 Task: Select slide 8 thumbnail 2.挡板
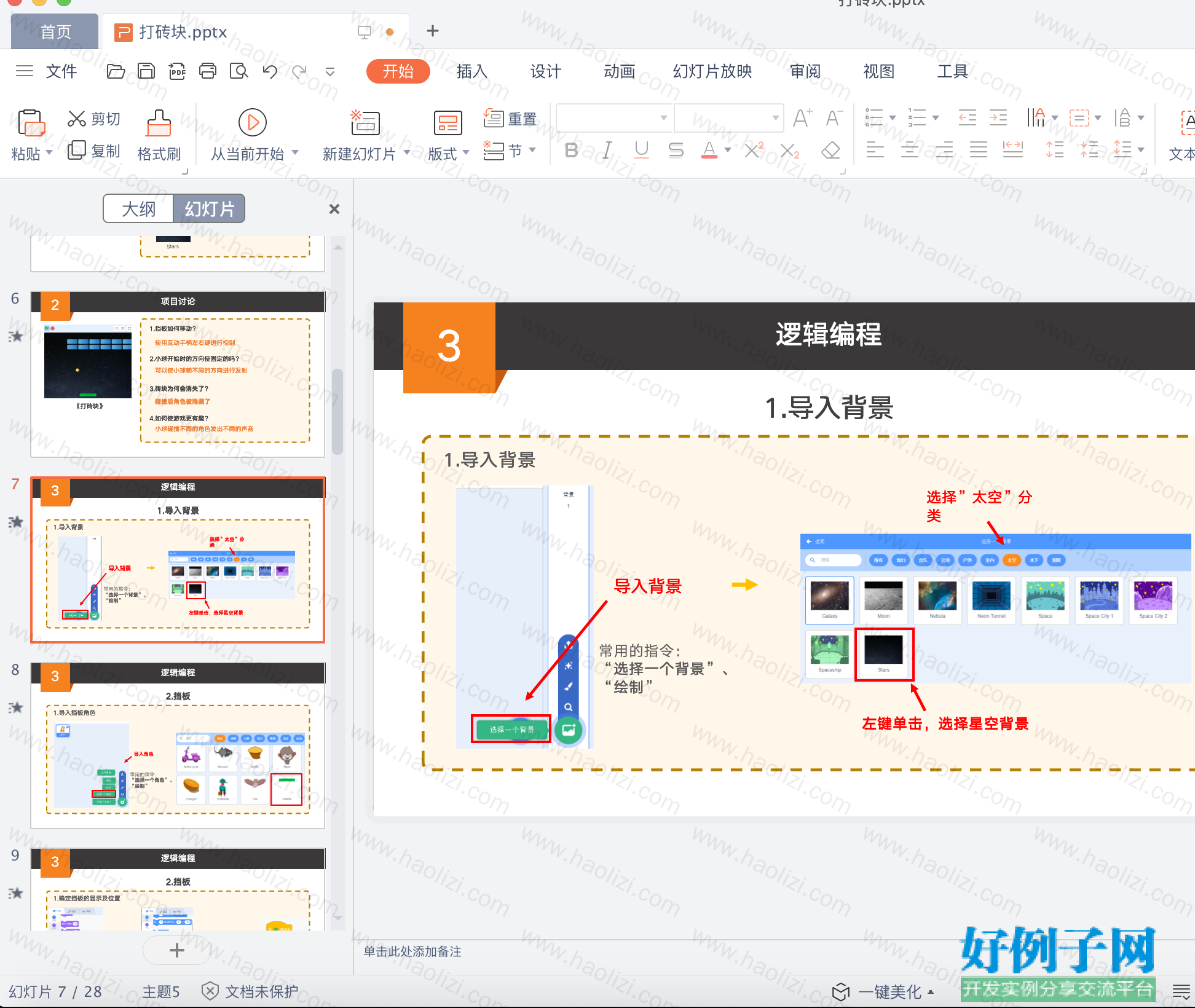click(x=178, y=746)
